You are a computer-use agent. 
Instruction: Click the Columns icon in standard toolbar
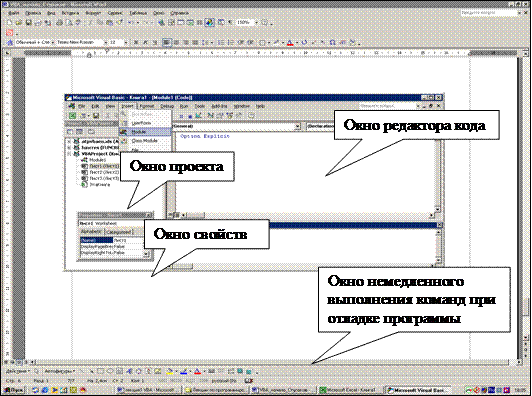(x=199, y=22)
